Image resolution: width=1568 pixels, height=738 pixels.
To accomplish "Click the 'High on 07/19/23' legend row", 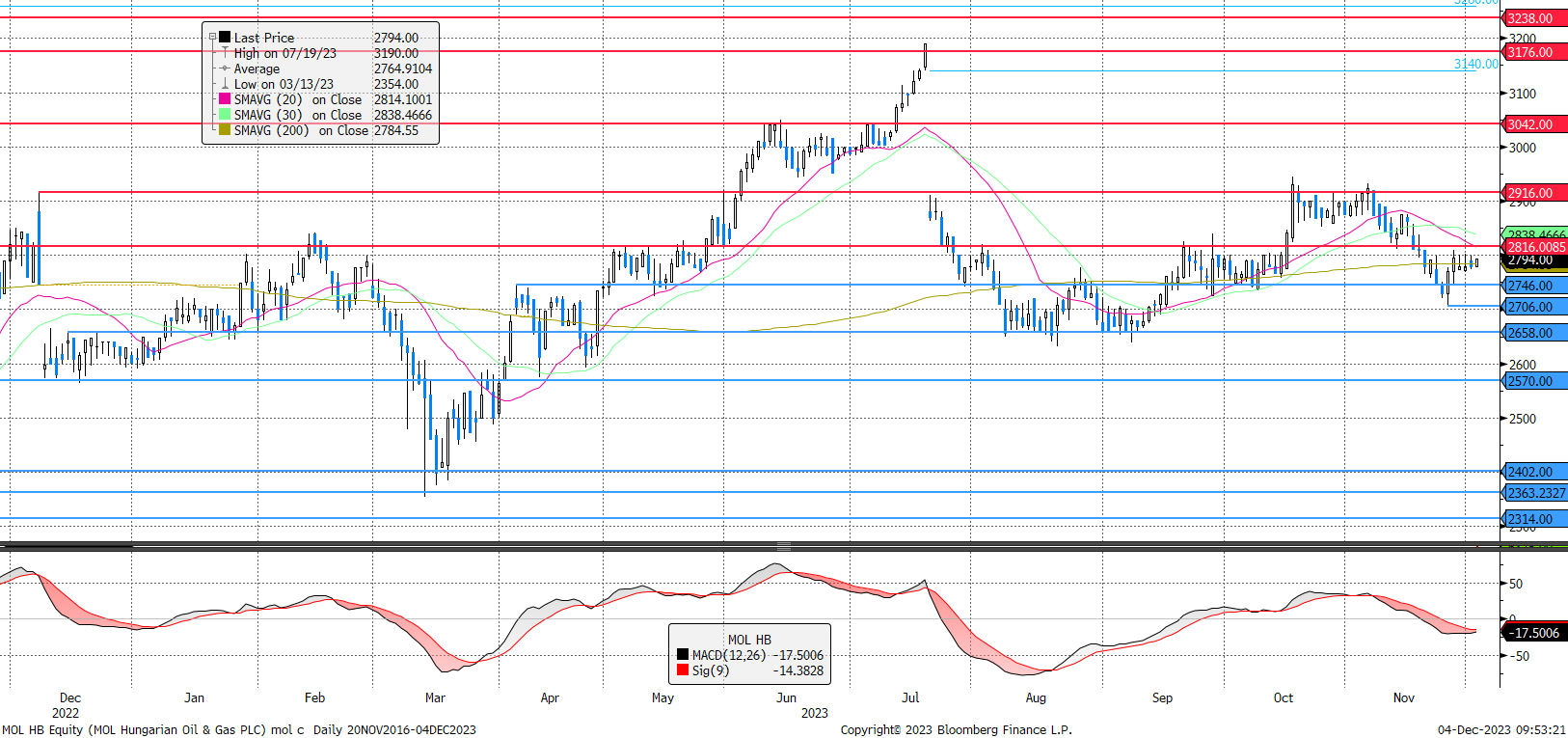I will click(285, 53).
